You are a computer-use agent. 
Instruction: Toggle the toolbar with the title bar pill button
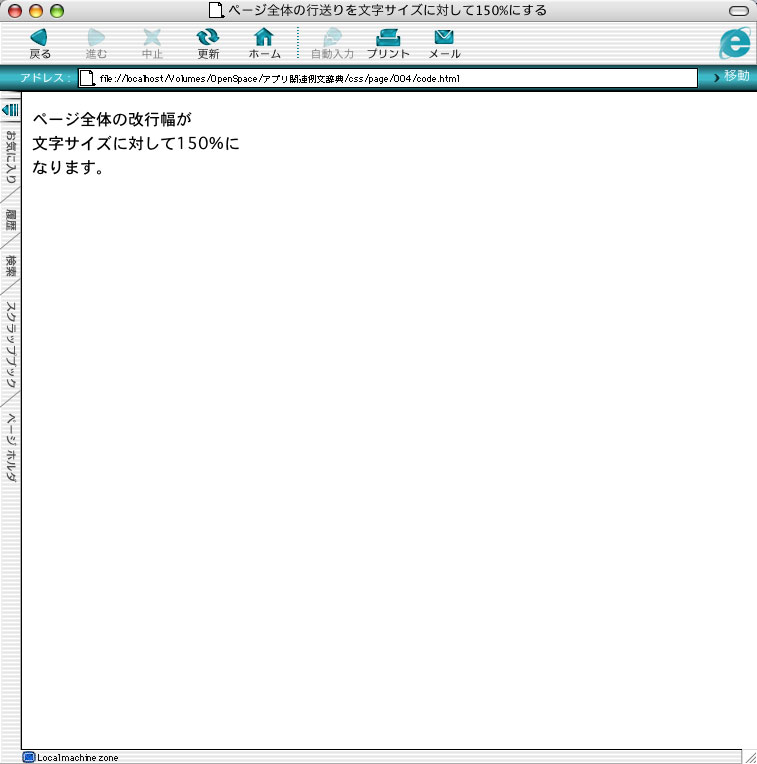(x=739, y=10)
